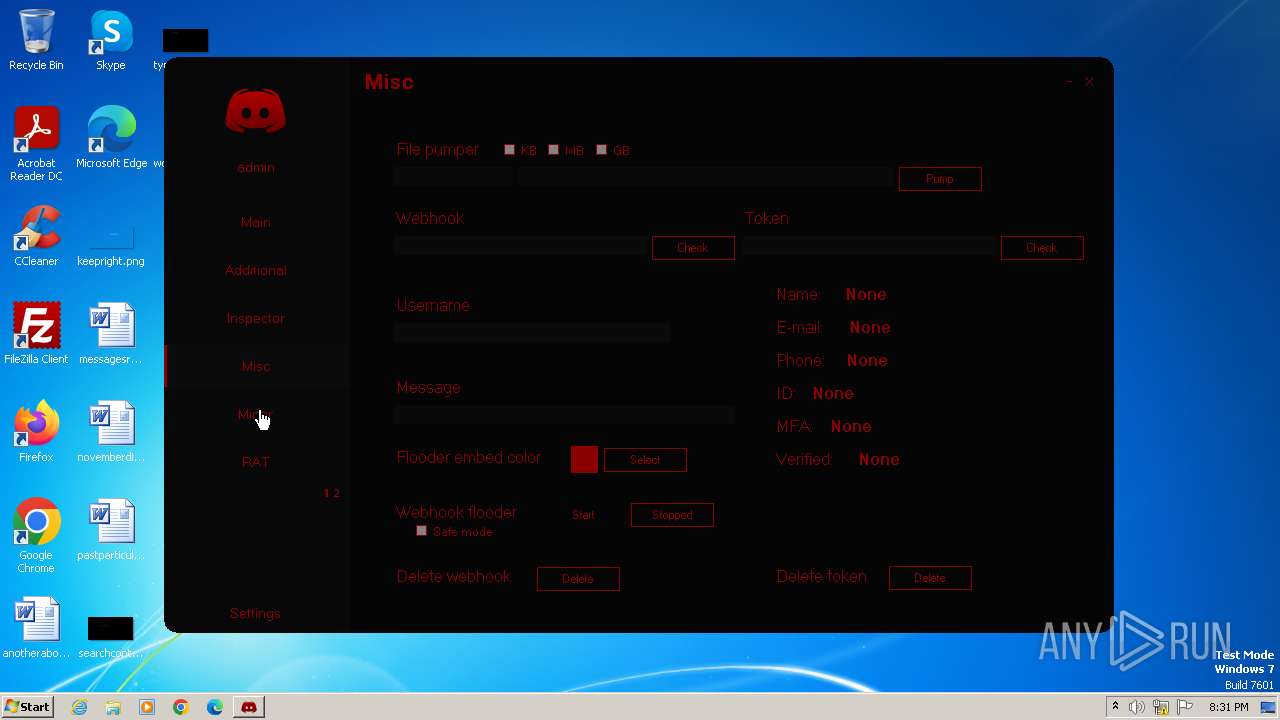Click the Stopped flooder button

[672, 515]
